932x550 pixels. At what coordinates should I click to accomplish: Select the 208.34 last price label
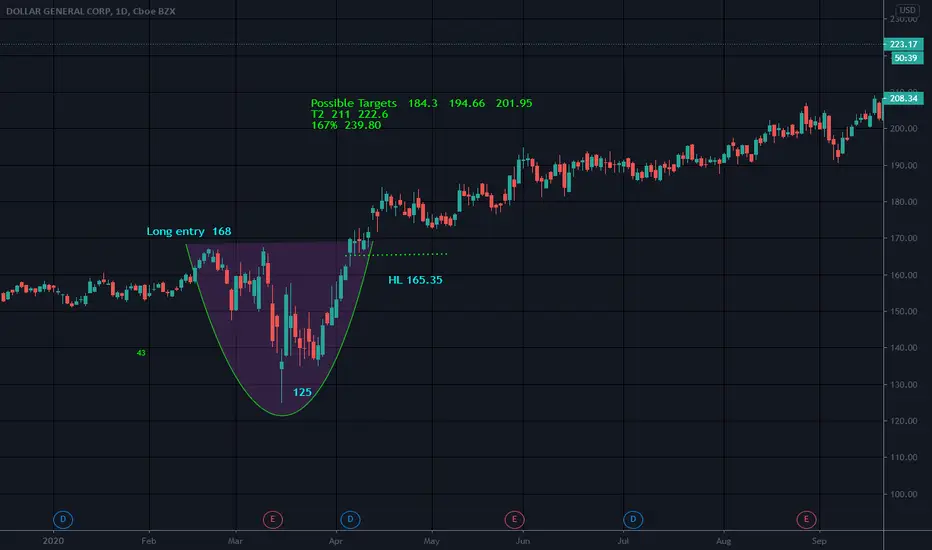(903, 98)
